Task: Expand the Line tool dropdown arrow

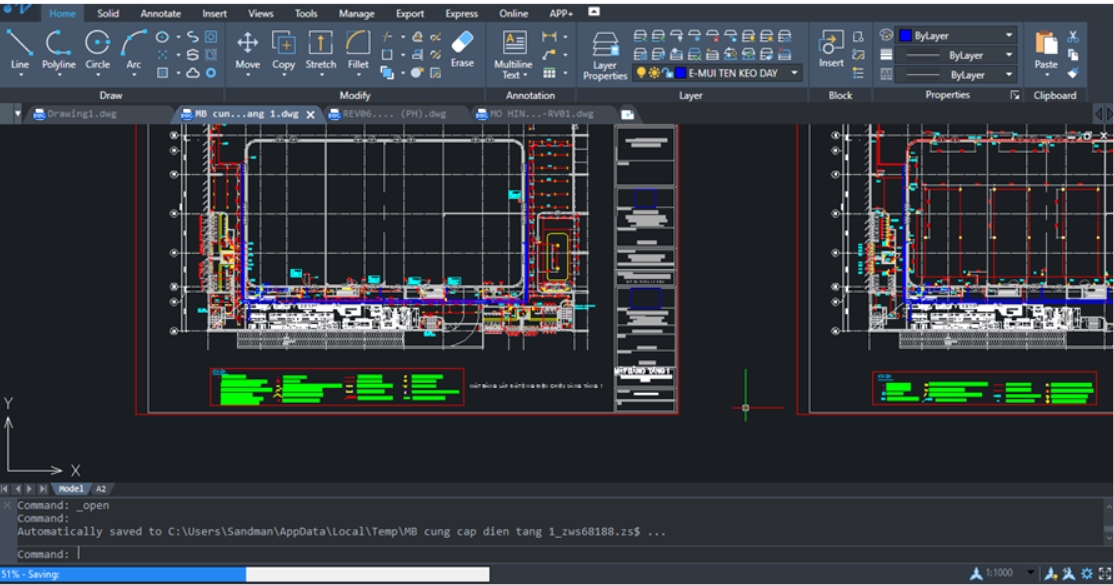Action: [19, 74]
